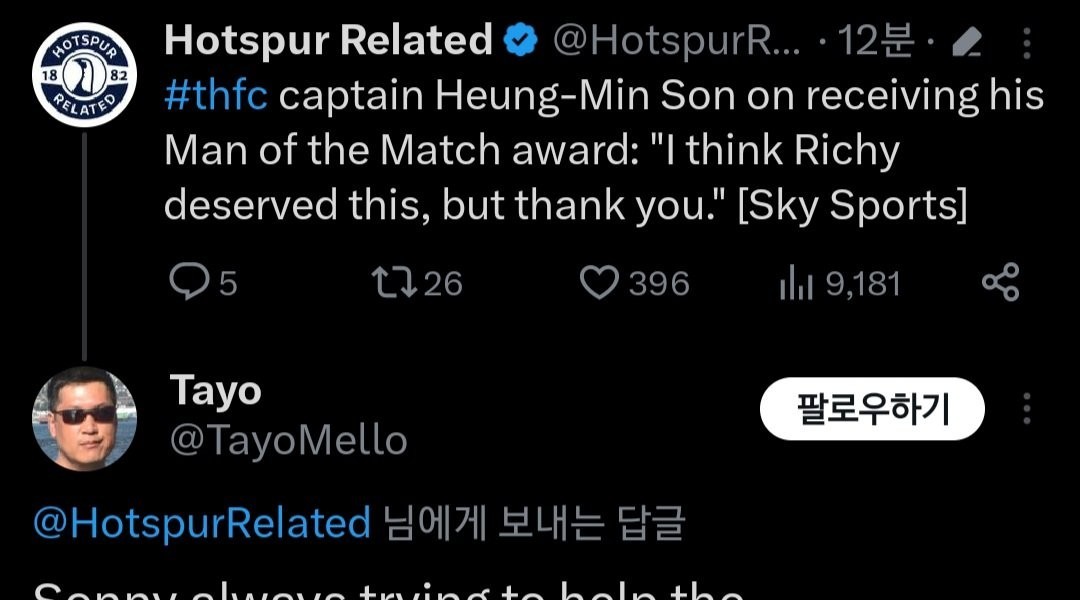The image size is (1080, 600).
Task: Tap the share icon on the tweet
Action: [1000, 283]
